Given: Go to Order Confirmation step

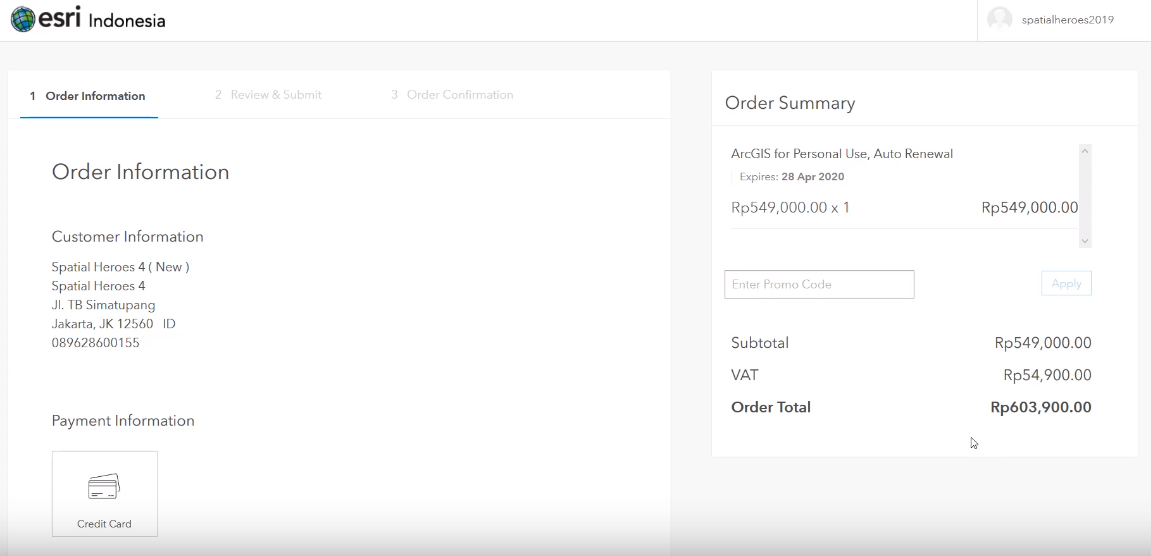Looking at the screenshot, I should click(451, 95).
